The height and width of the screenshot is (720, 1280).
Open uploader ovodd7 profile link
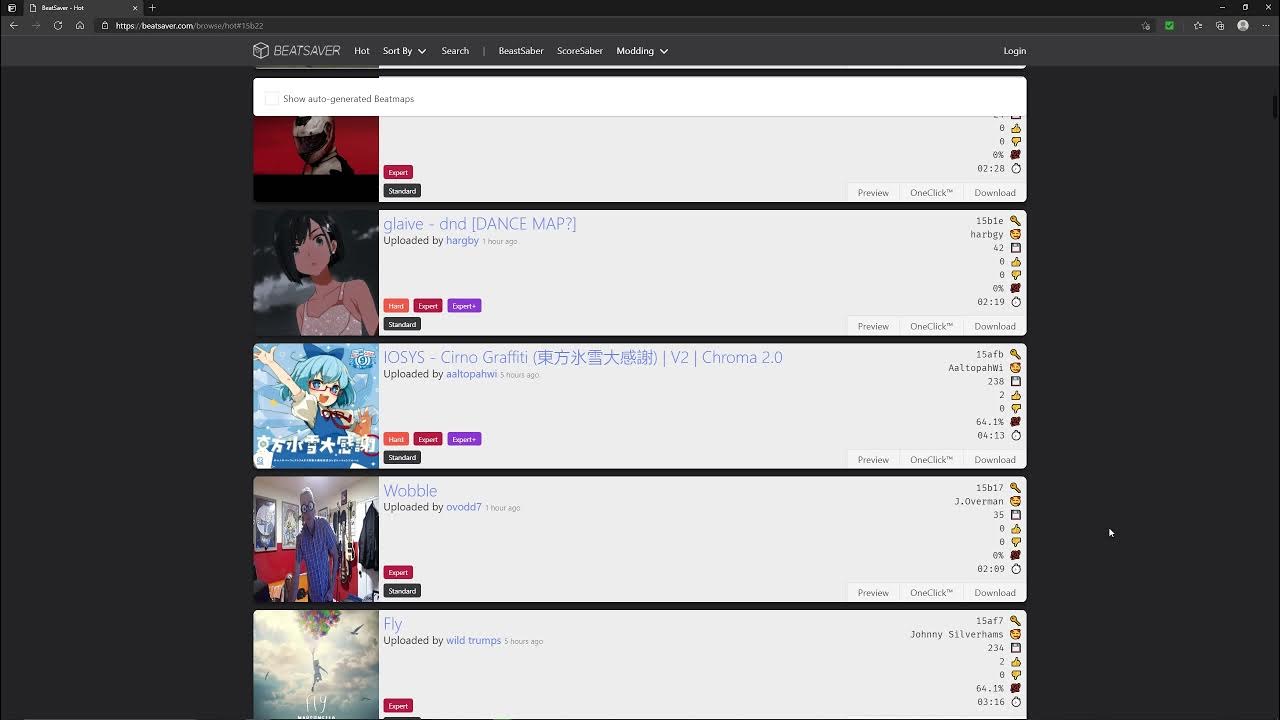464,507
